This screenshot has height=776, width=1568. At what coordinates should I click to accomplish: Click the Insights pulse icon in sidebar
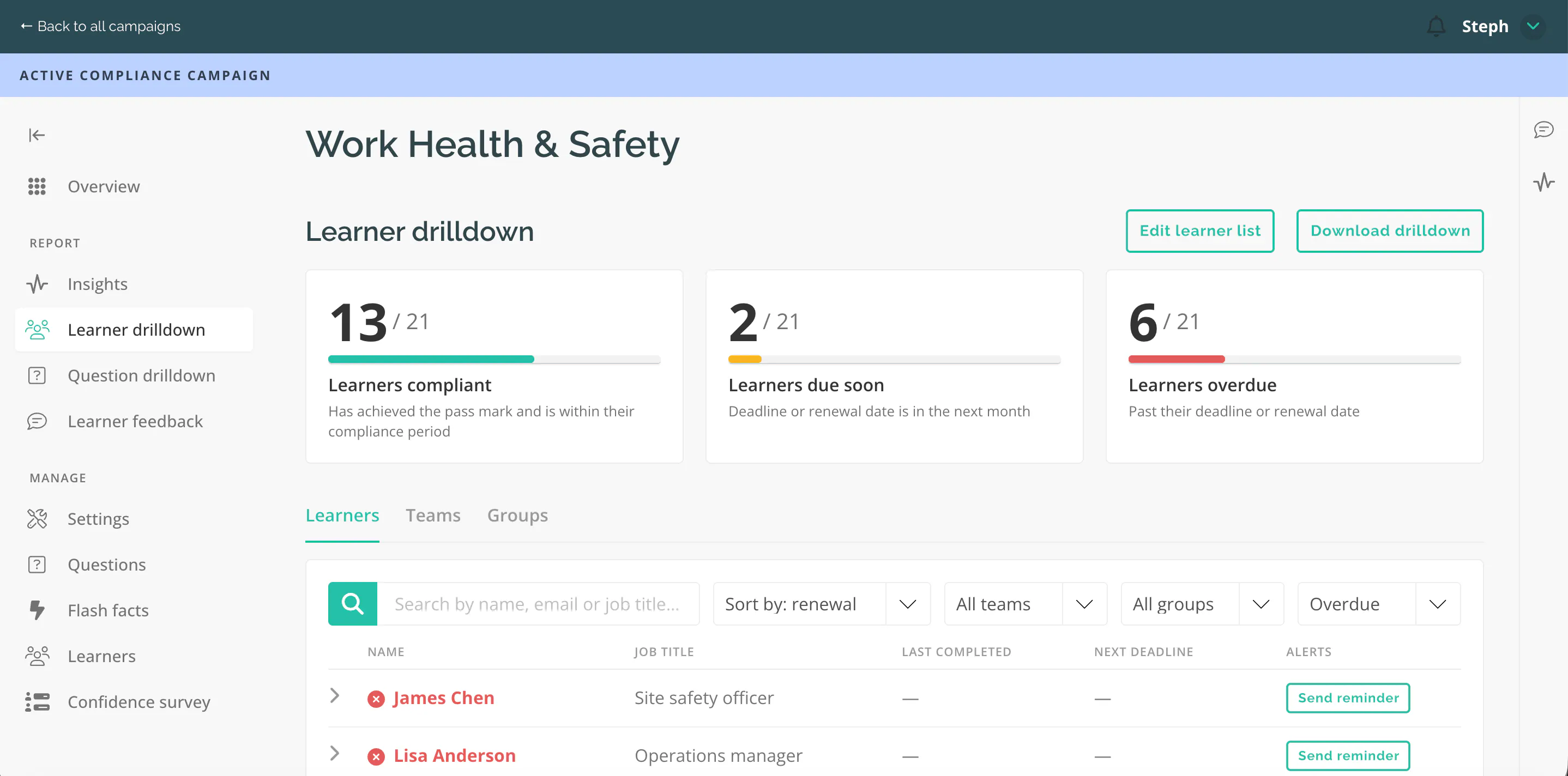pyautogui.click(x=37, y=283)
